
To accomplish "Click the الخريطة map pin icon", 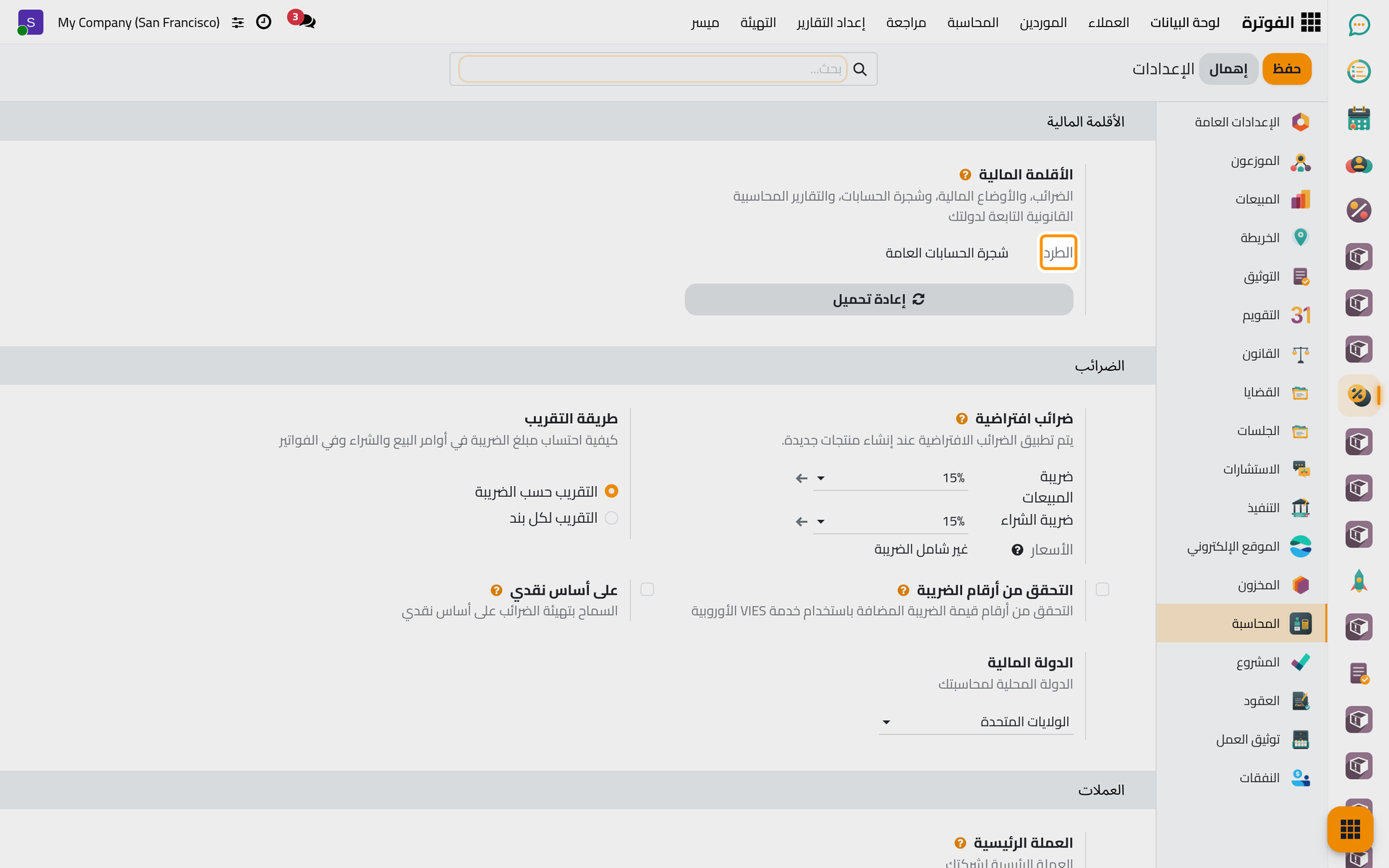I will click(x=1301, y=237).
